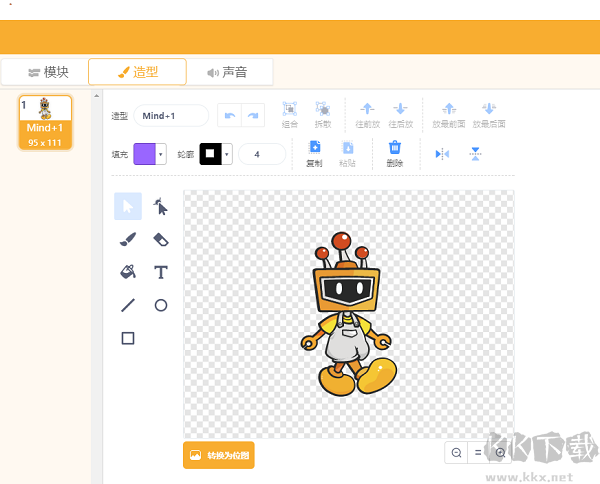Viewport: 600px width, 484px height.
Task: Choose the Reshape tool
Action: [161, 207]
